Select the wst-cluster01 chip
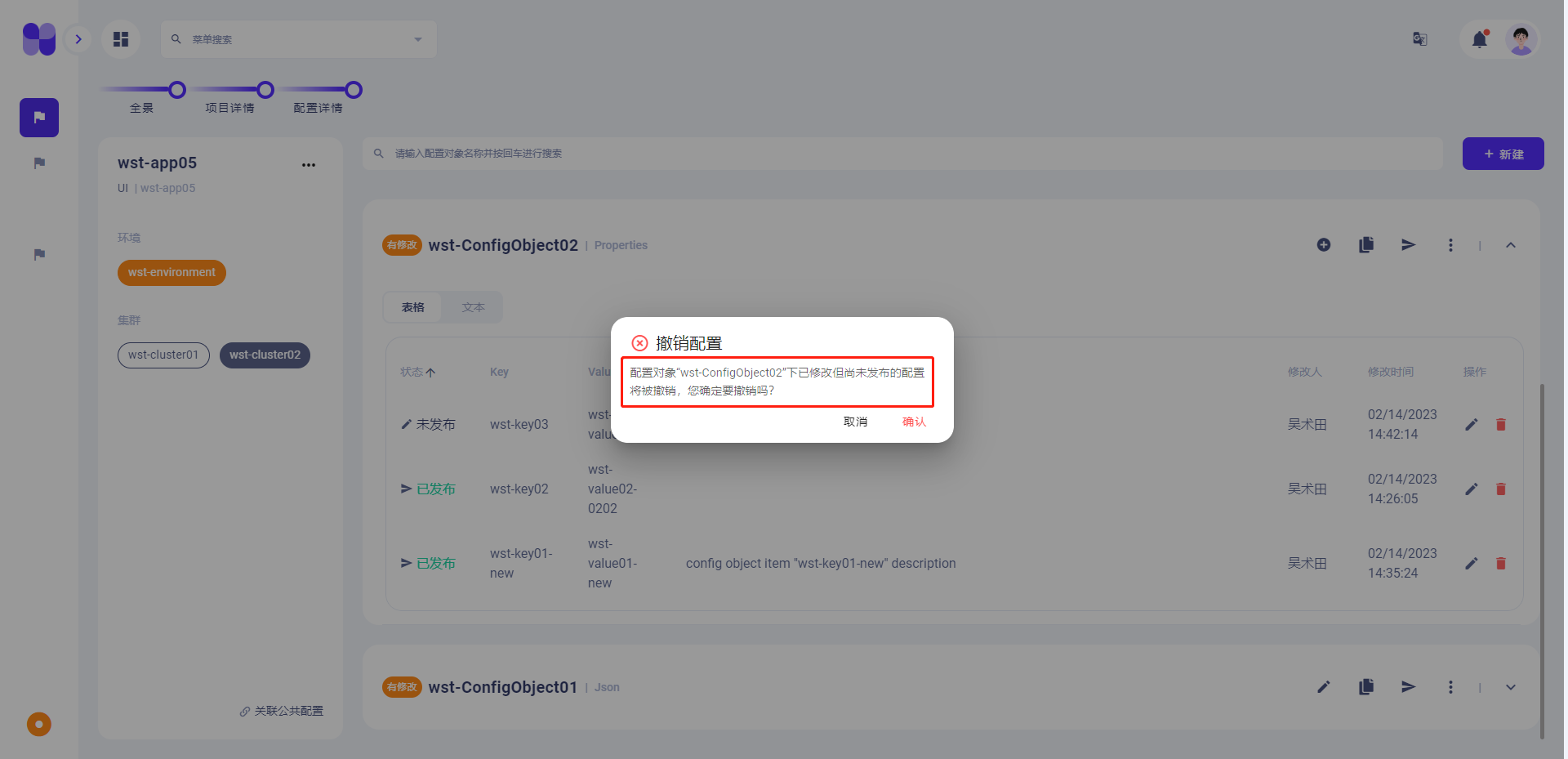The width and height of the screenshot is (1568, 759). tap(163, 355)
